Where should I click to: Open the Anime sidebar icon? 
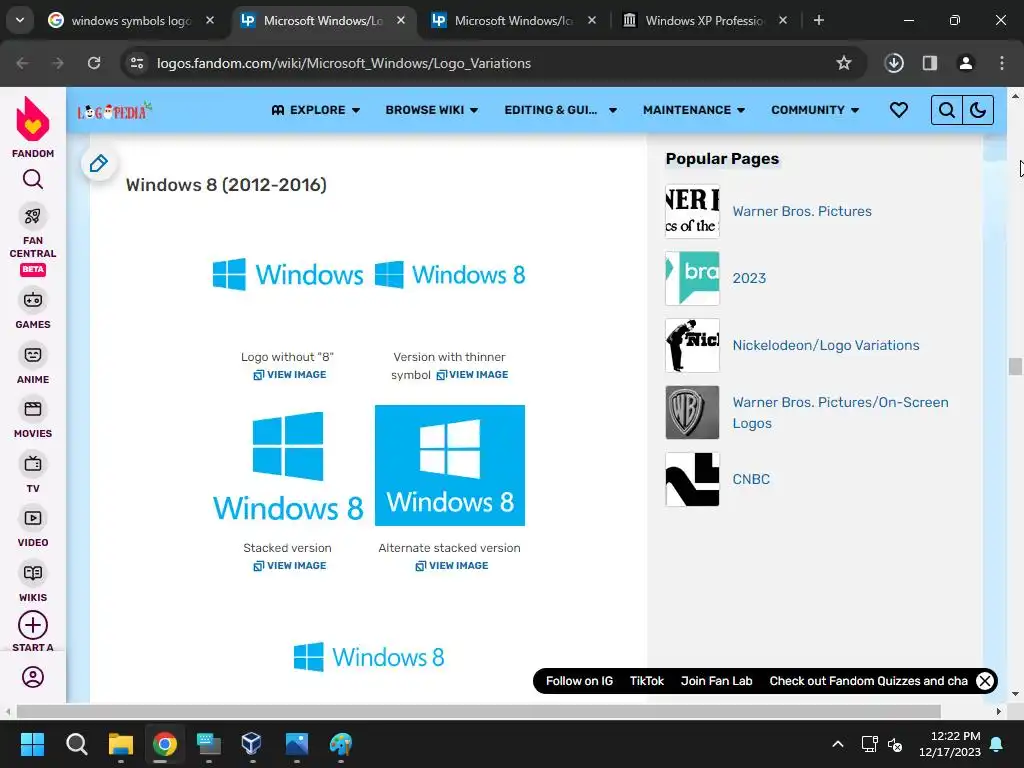[33, 355]
